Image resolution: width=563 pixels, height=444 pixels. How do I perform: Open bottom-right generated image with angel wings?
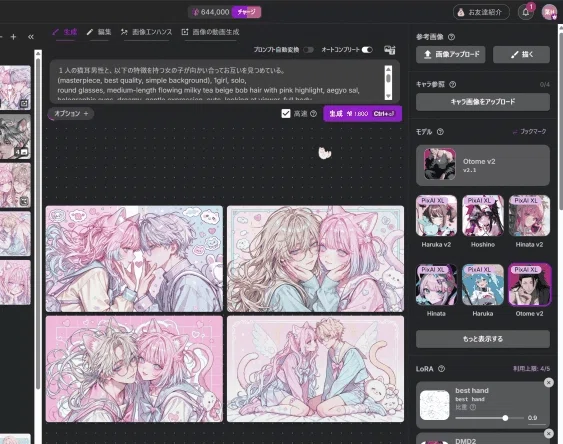click(315, 369)
